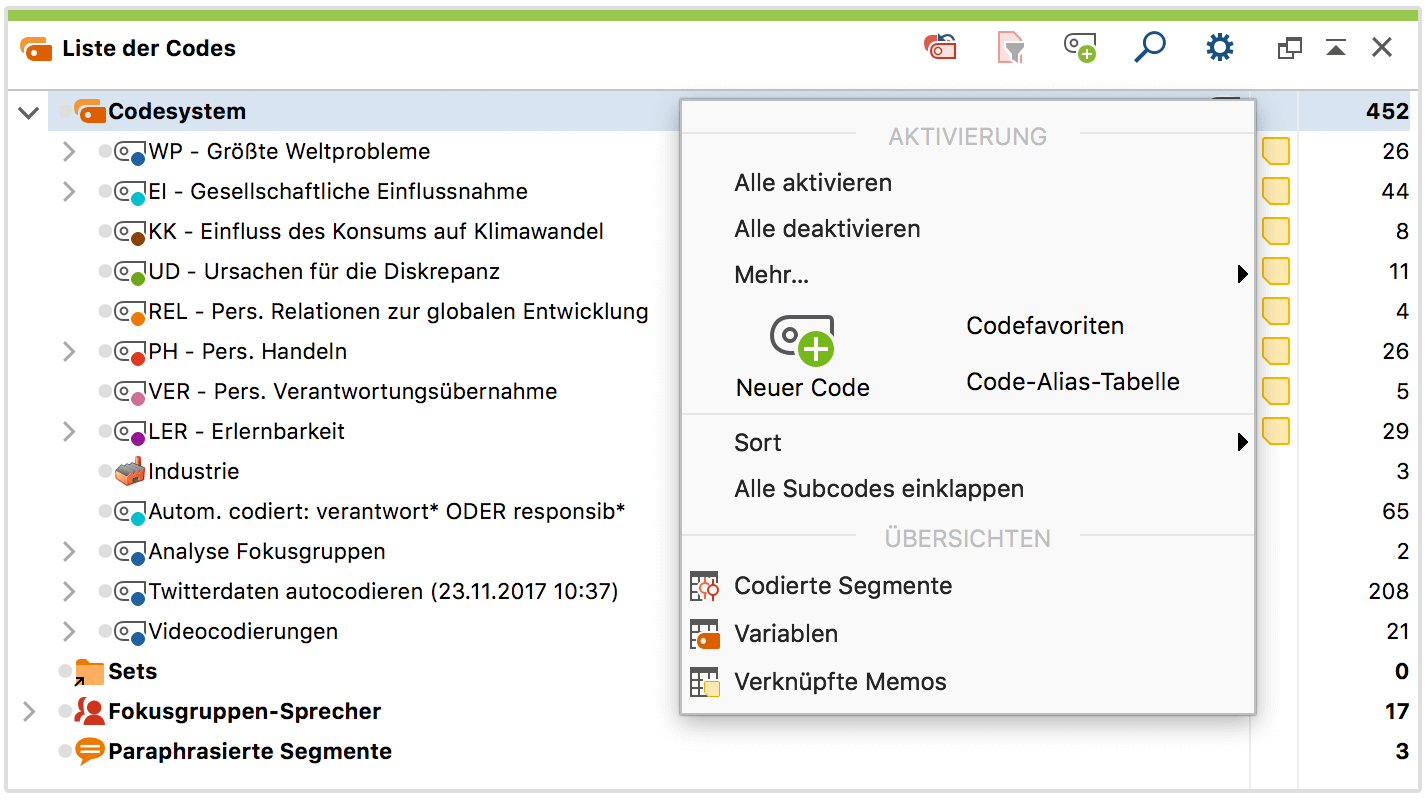Open Code-Alias-Tabelle

point(1073,382)
